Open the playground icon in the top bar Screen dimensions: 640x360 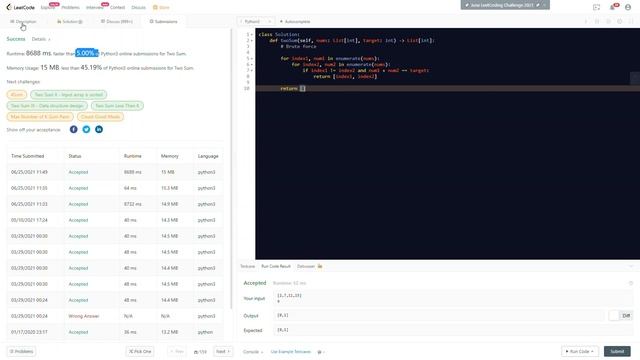(597, 7)
